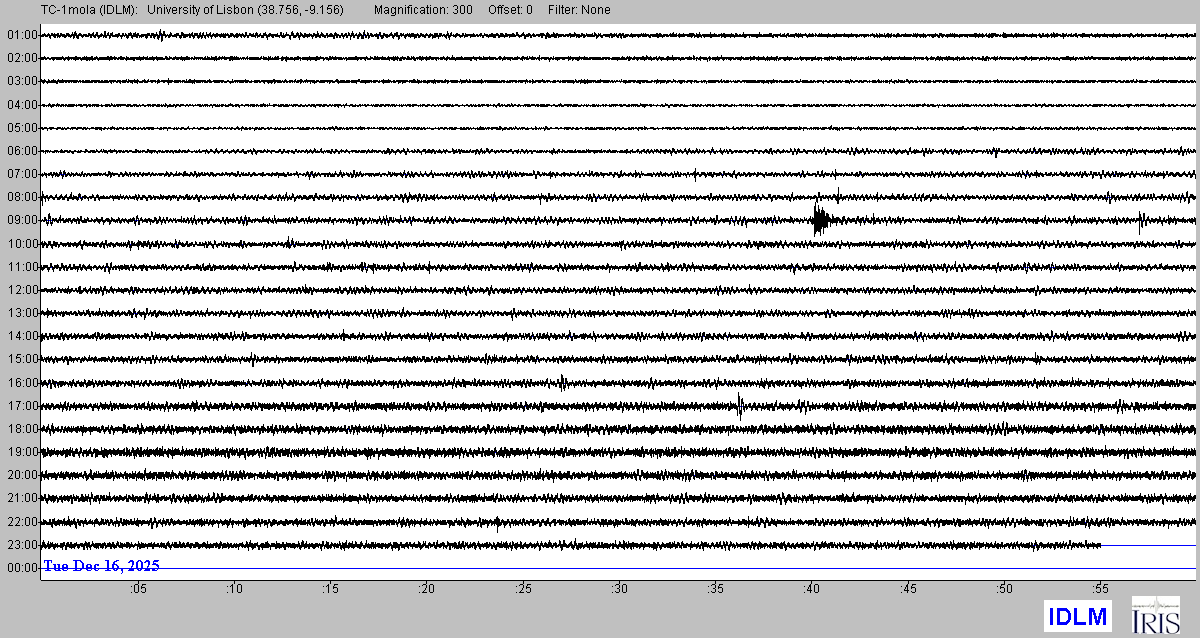Screen dimensions: 1200x638
Task: Click the :40 minute axis tick
Action: (813, 589)
